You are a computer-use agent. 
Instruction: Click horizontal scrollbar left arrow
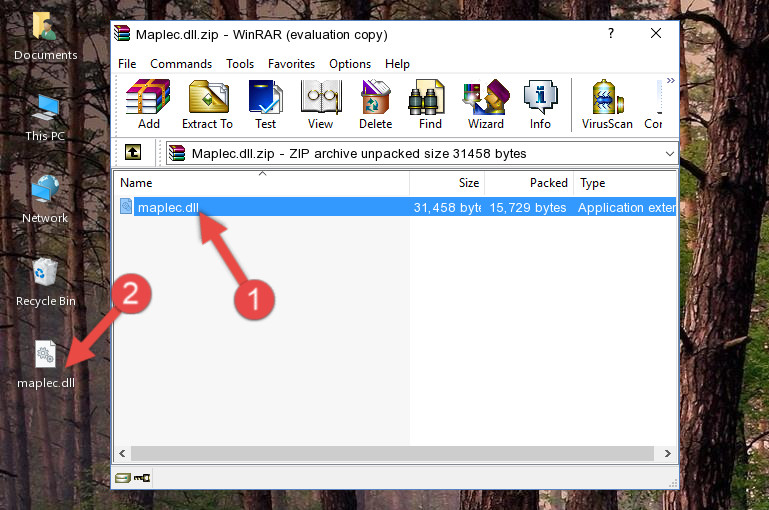(123, 454)
